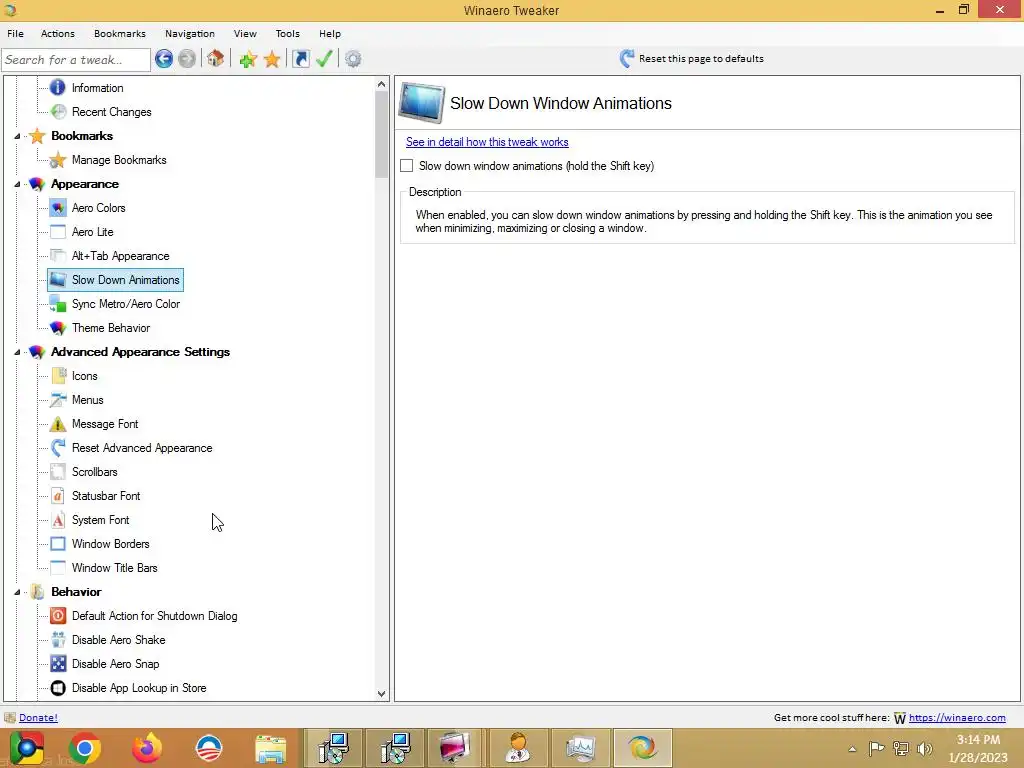
Task: Show hidden tray icons arrow
Action: click(x=852, y=749)
